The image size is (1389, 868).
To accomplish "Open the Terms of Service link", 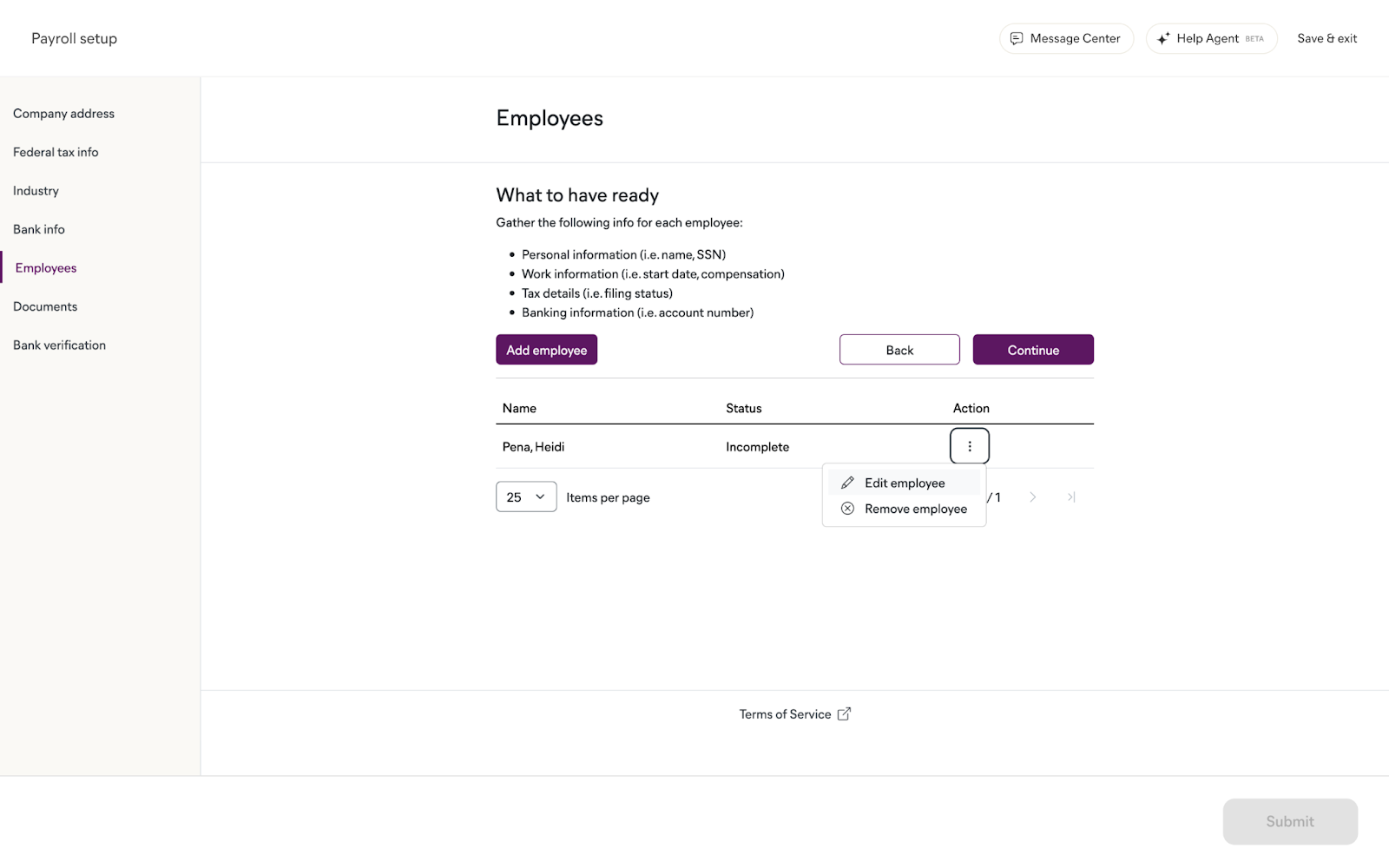I will (x=785, y=713).
